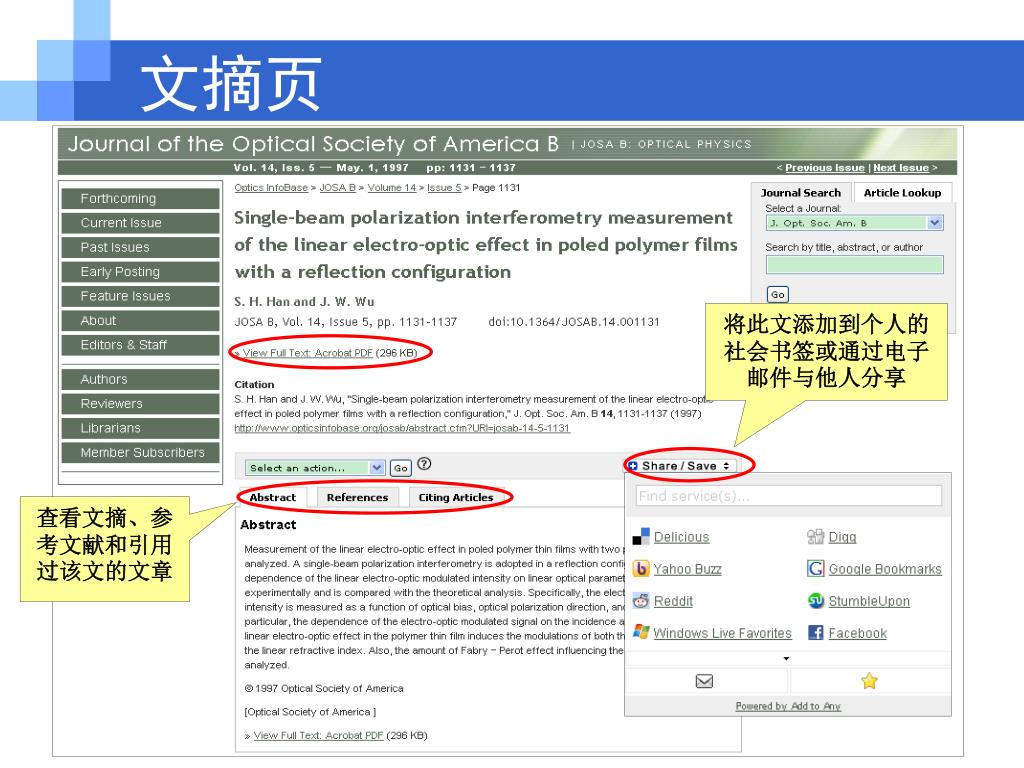Open top View Full Text Acrobat PDF link
Screen dimensions: 1024x768
point(308,353)
